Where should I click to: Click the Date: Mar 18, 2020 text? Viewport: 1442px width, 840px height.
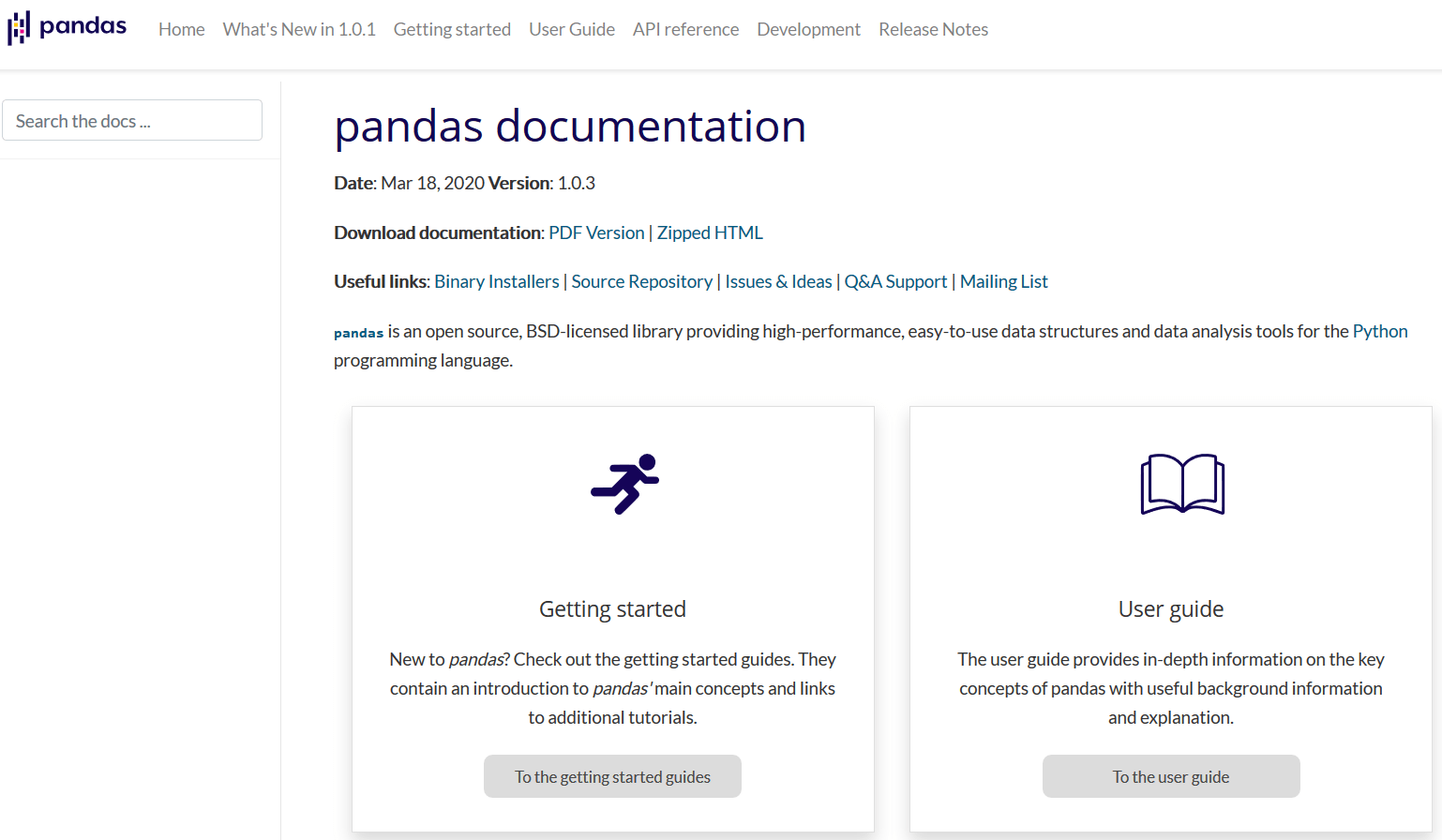409,183
